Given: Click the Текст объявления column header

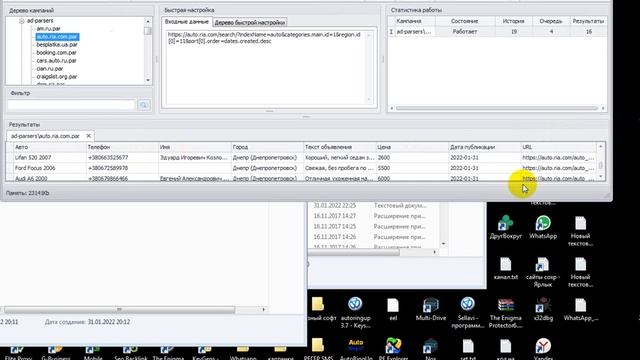Looking at the screenshot, I should tap(339, 147).
